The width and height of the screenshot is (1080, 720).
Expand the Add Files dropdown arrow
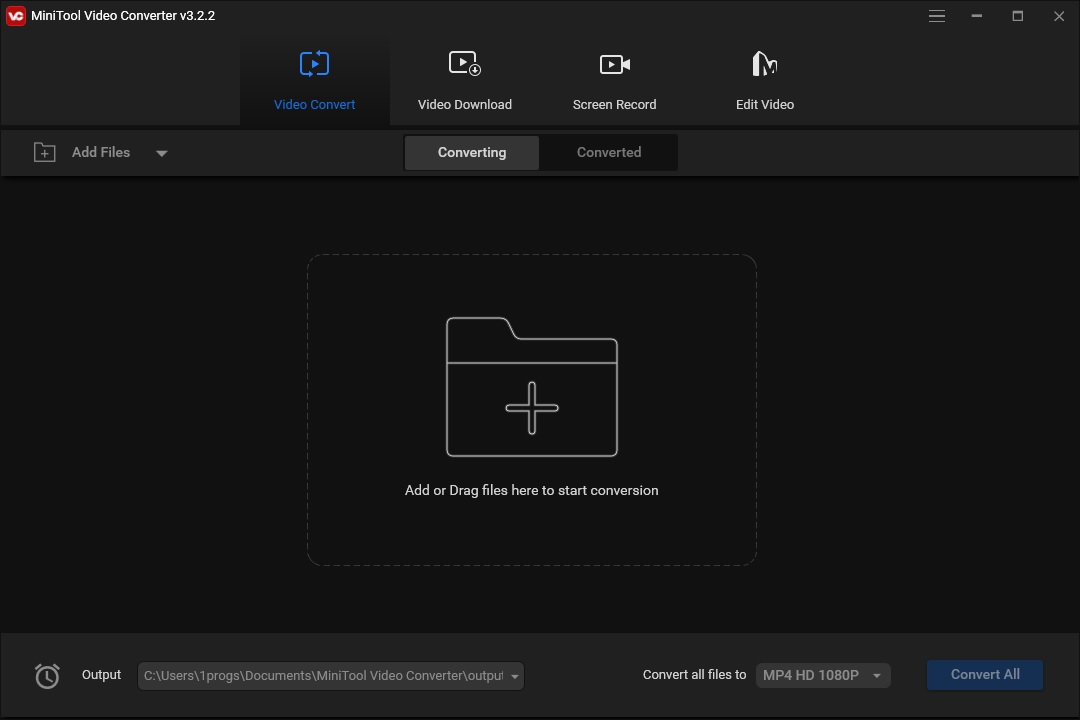161,153
